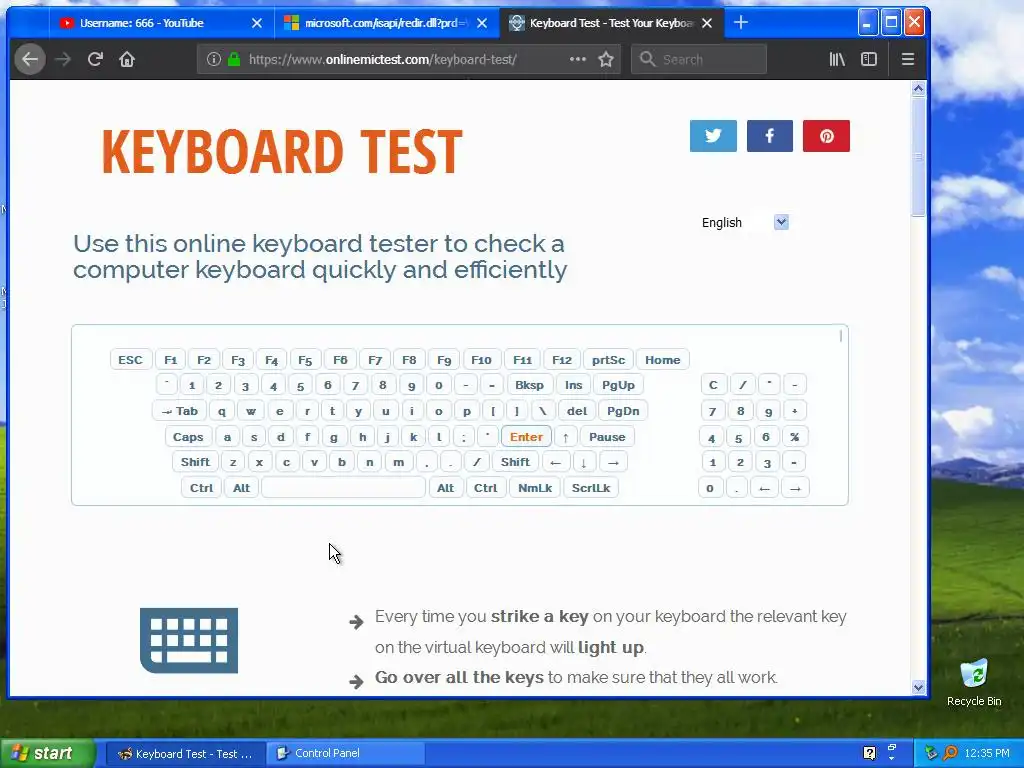The height and width of the screenshot is (768, 1024).
Task: Click the highlighted Enter key
Action: [x=526, y=437]
